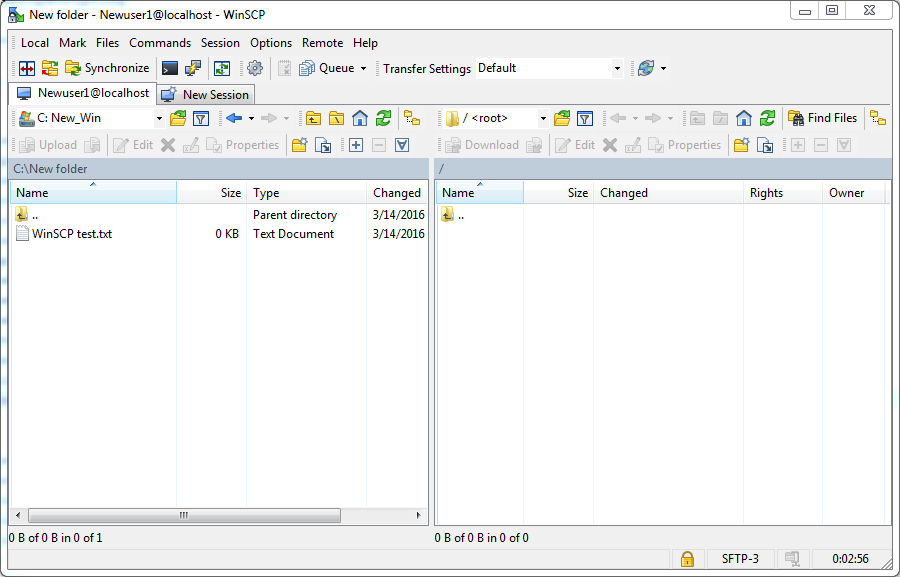900x577 pixels.
Task: Toggle the local directory tree view
Action: pos(411,118)
